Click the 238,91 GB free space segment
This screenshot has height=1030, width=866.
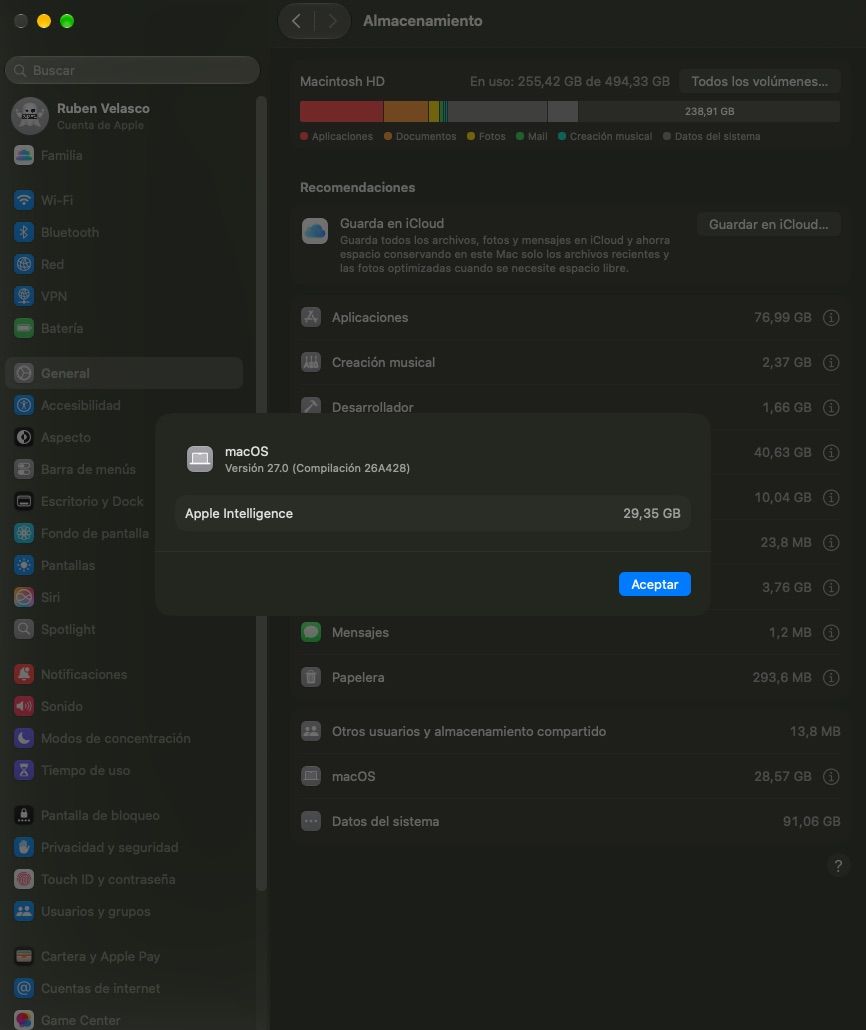pyautogui.click(x=709, y=112)
